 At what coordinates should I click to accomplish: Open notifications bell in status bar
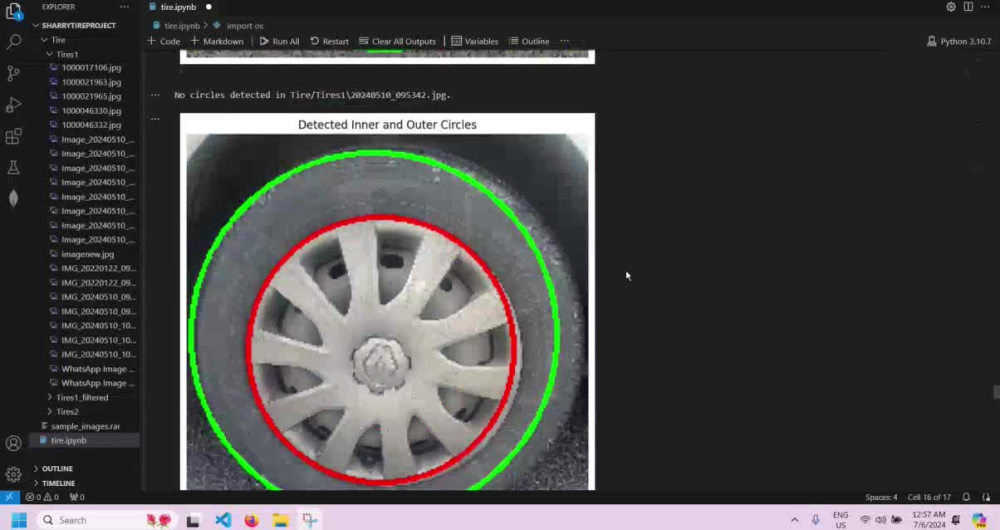click(966, 497)
